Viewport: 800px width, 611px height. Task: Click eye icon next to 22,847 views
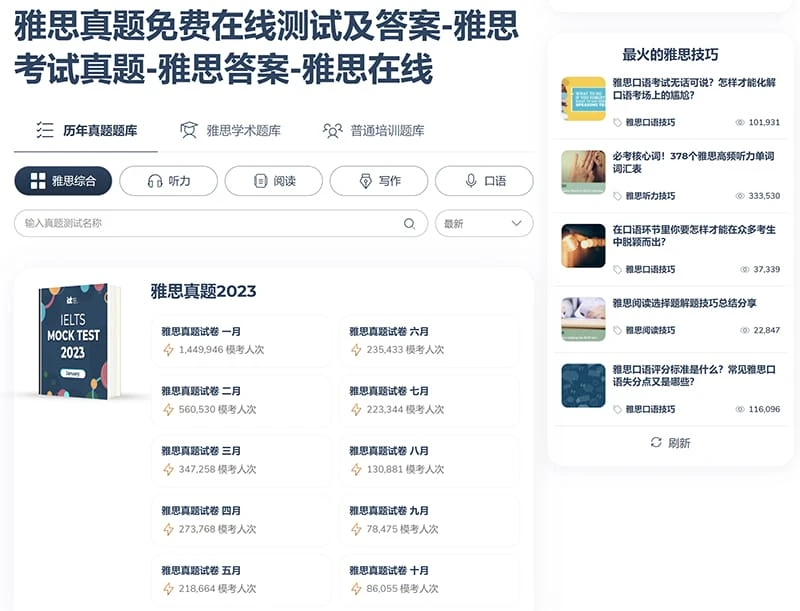pyautogui.click(x=745, y=330)
